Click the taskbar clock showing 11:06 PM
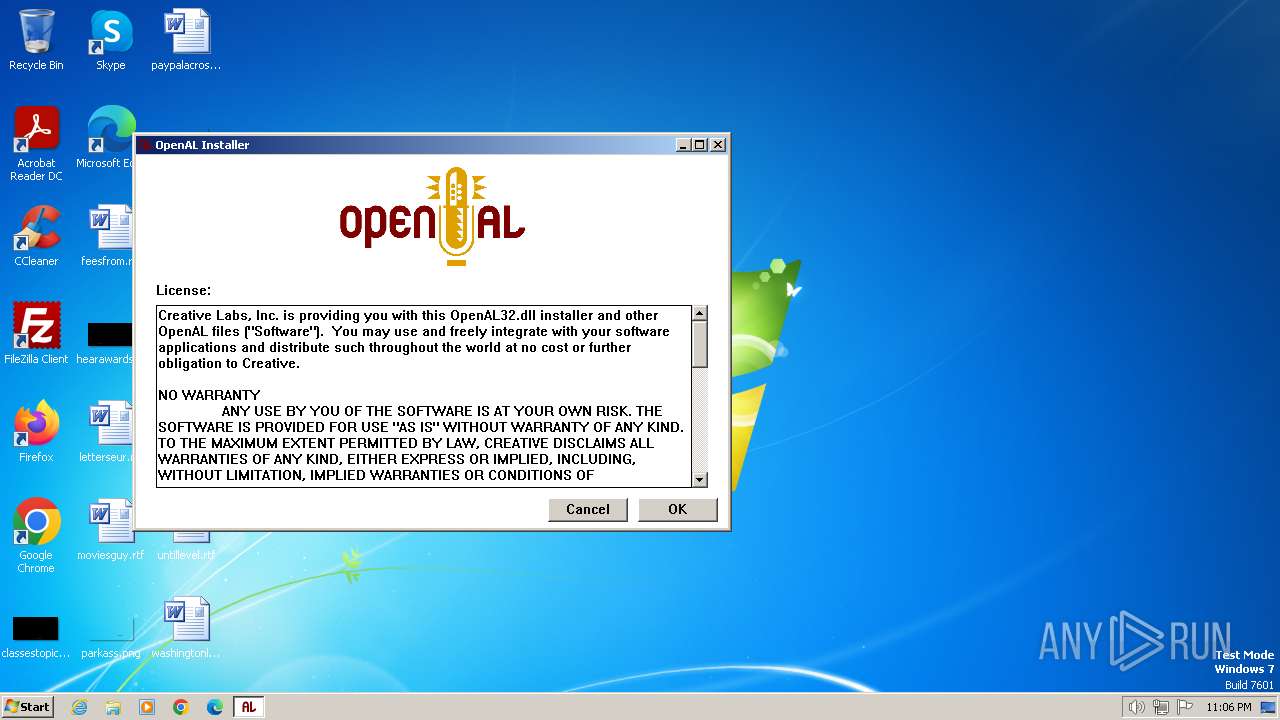The width and height of the screenshot is (1280, 720). pyautogui.click(x=1228, y=707)
